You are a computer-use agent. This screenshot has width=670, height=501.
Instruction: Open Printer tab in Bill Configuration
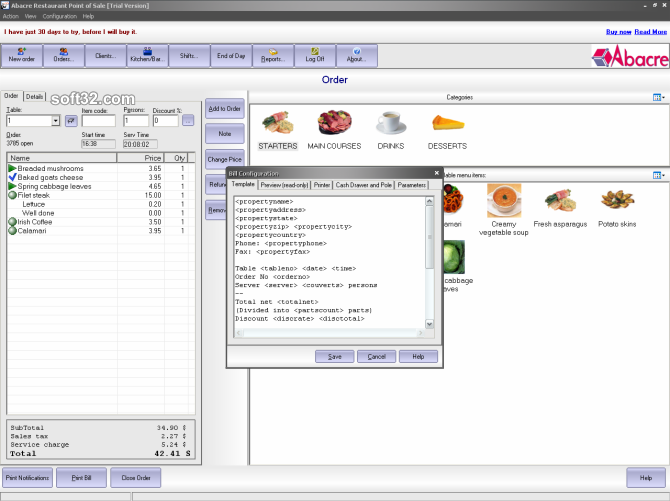322,185
